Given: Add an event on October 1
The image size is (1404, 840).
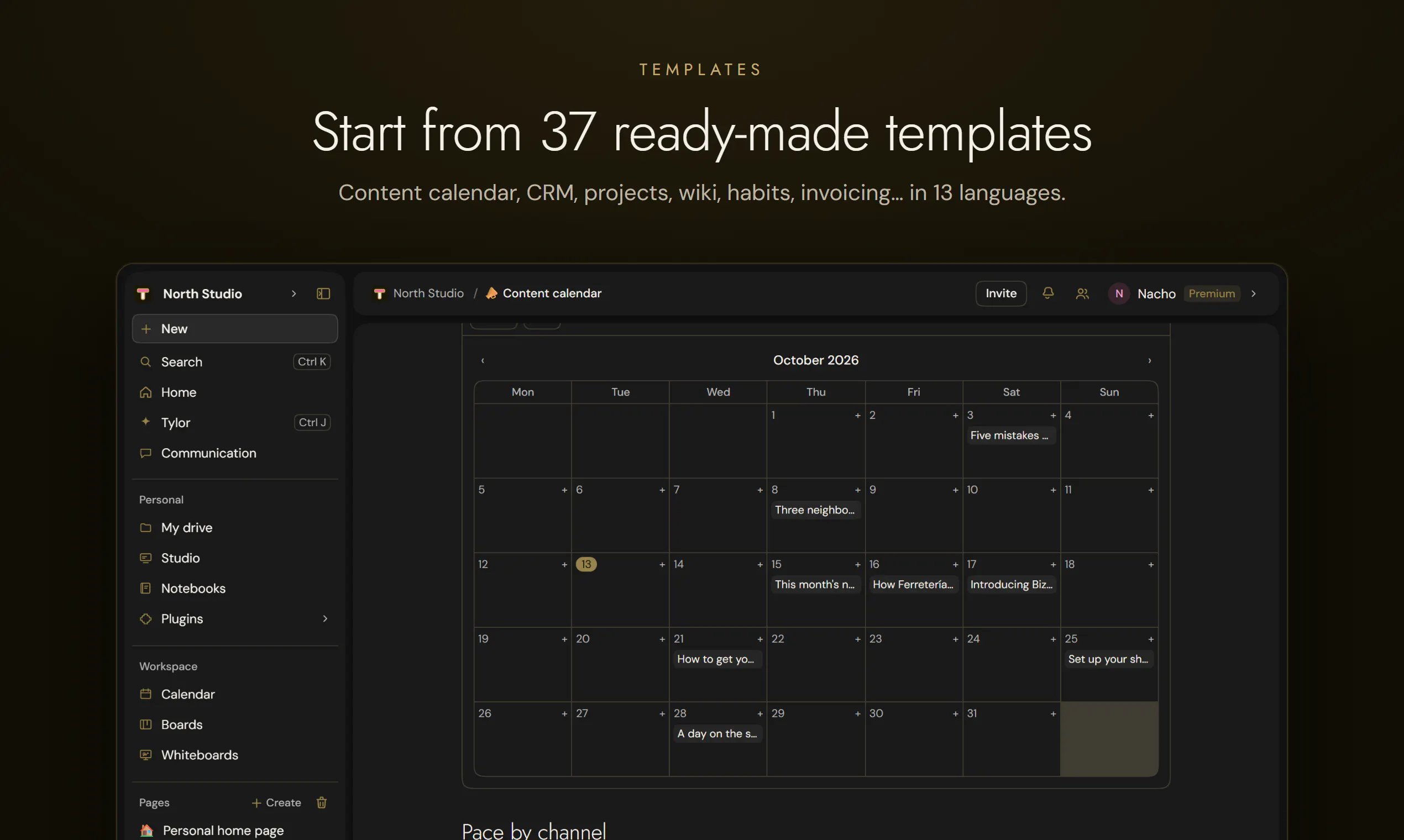Looking at the screenshot, I should pyautogui.click(x=857, y=416).
